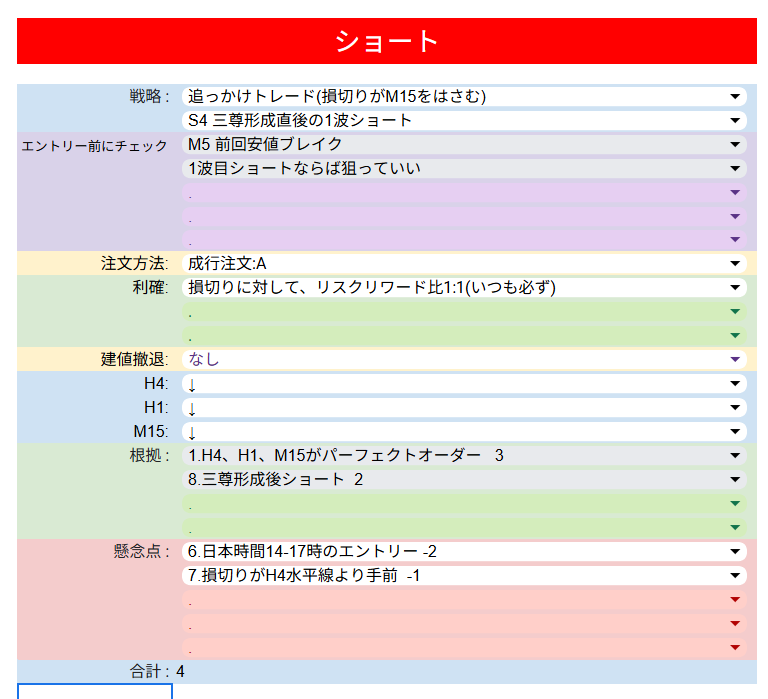Screen dimensions: 768x699
Task: Click the arrow on the リスクリワード比1:1 row
Action: tap(736, 288)
